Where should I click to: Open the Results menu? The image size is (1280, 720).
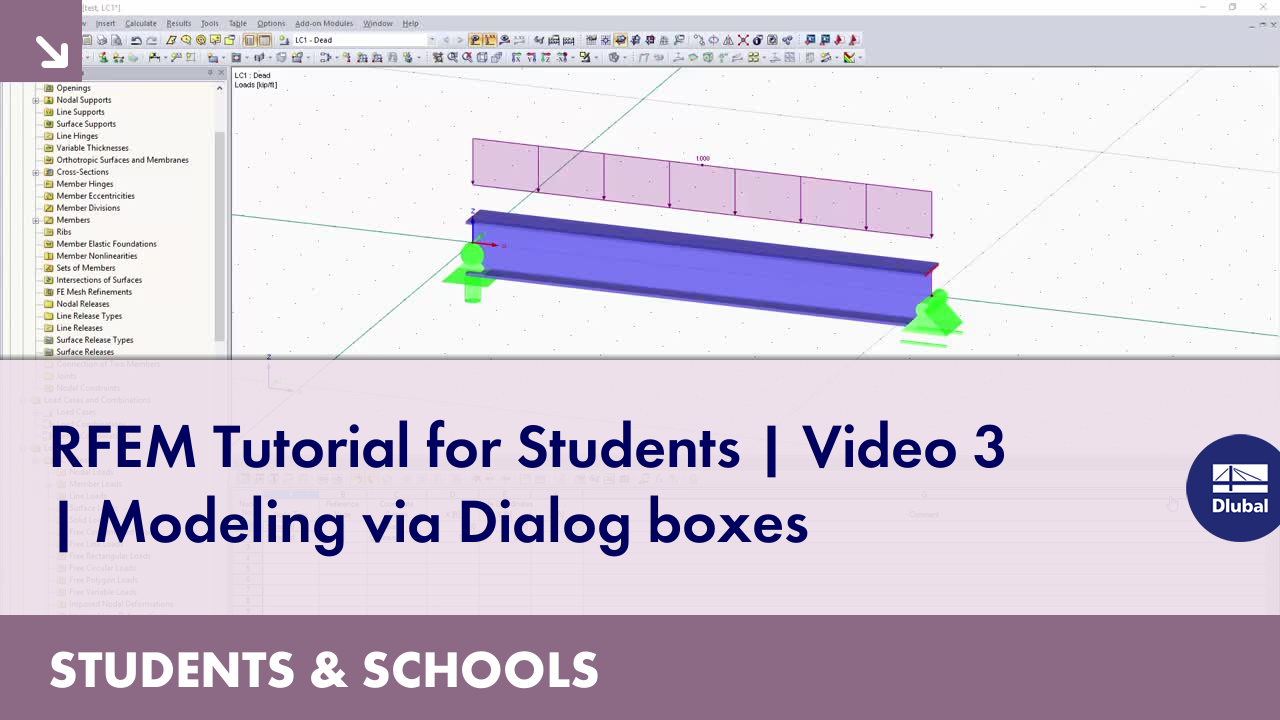178,23
